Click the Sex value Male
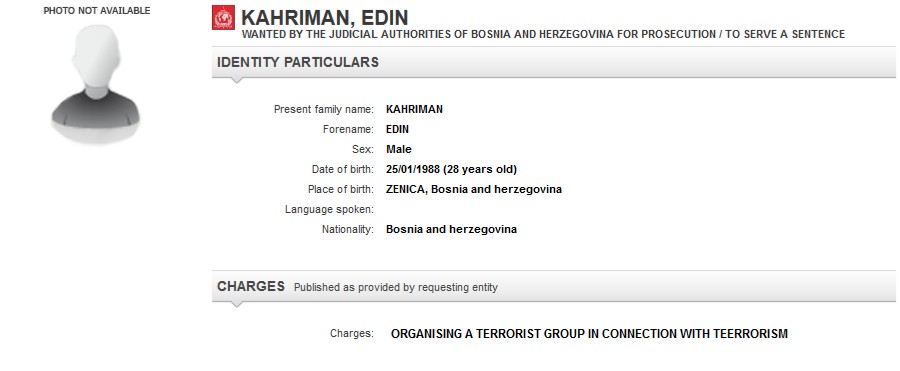The image size is (900, 371). pyautogui.click(x=398, y=149)
